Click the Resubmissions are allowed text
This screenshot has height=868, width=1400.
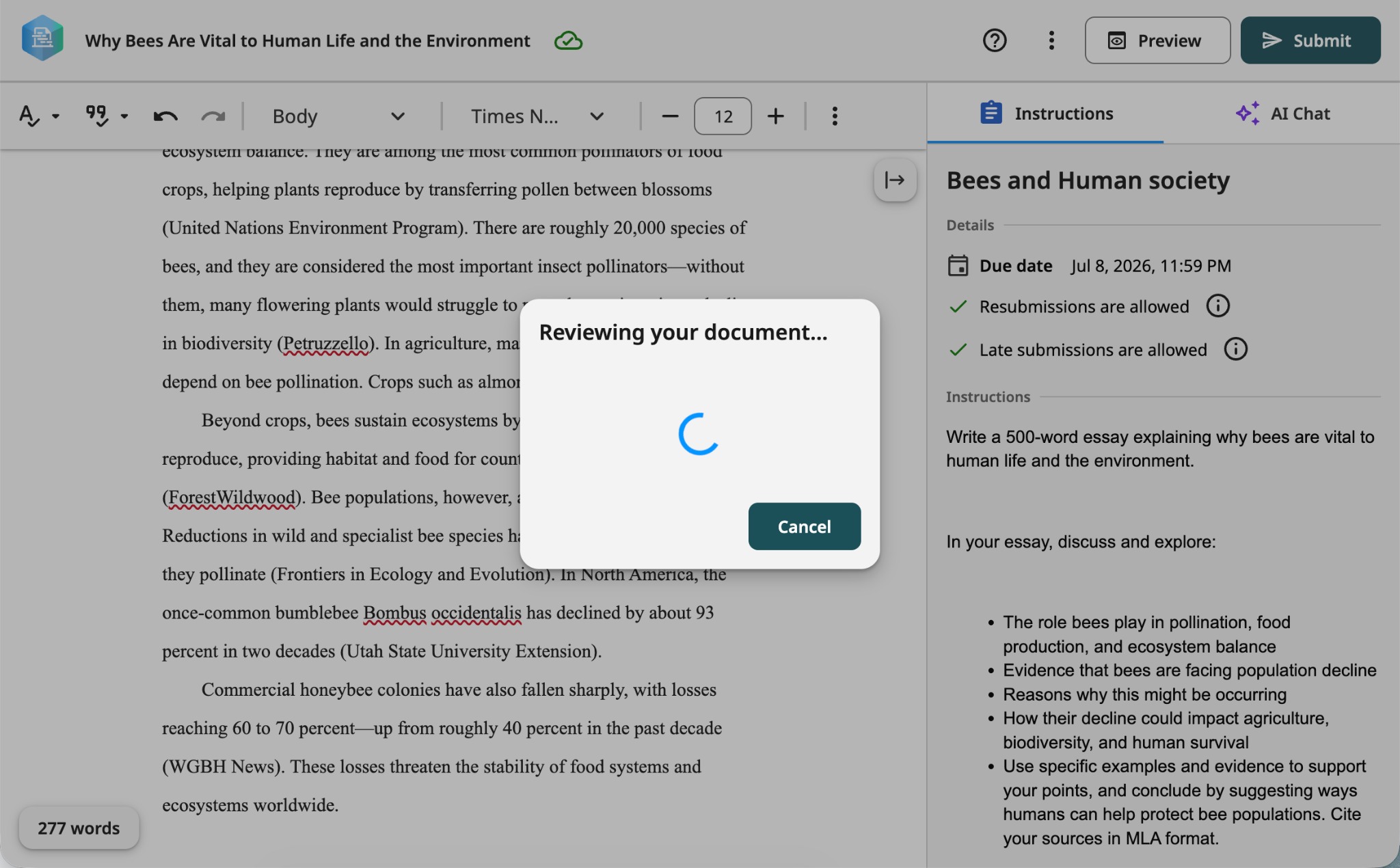point(1084,306)
